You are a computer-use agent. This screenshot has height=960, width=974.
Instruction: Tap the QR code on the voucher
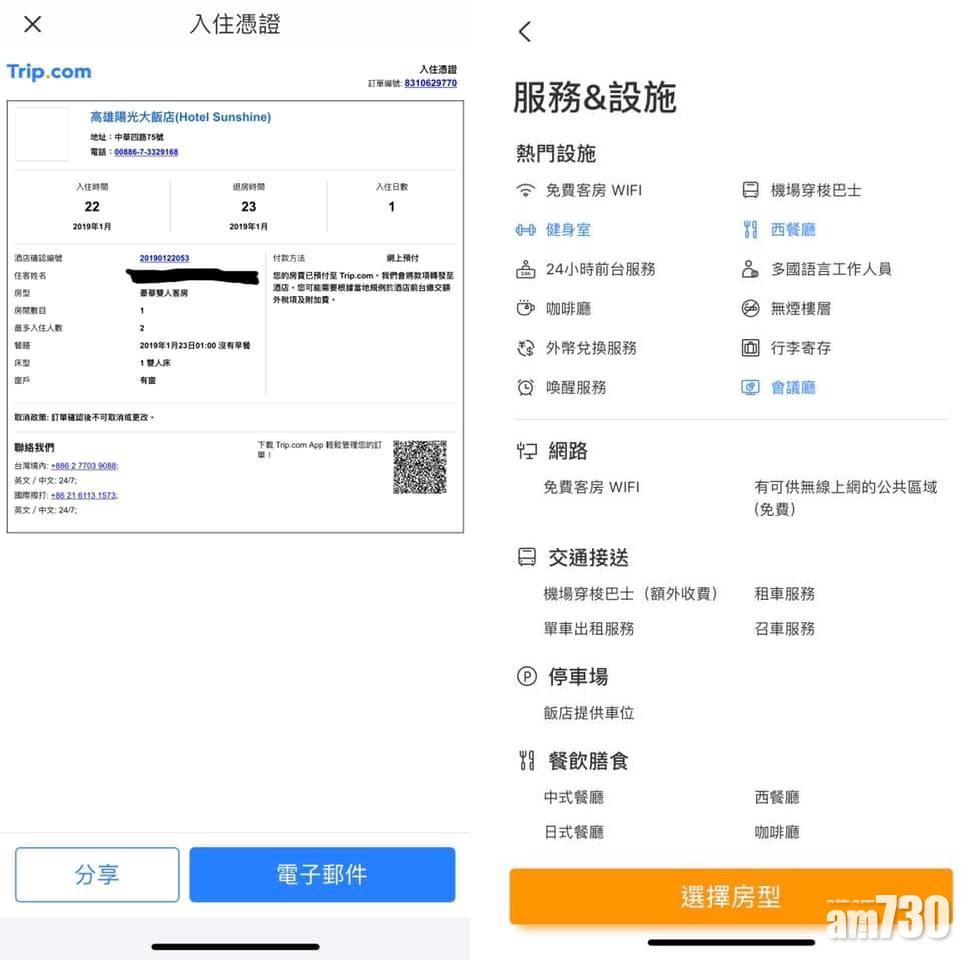(419, 467)
